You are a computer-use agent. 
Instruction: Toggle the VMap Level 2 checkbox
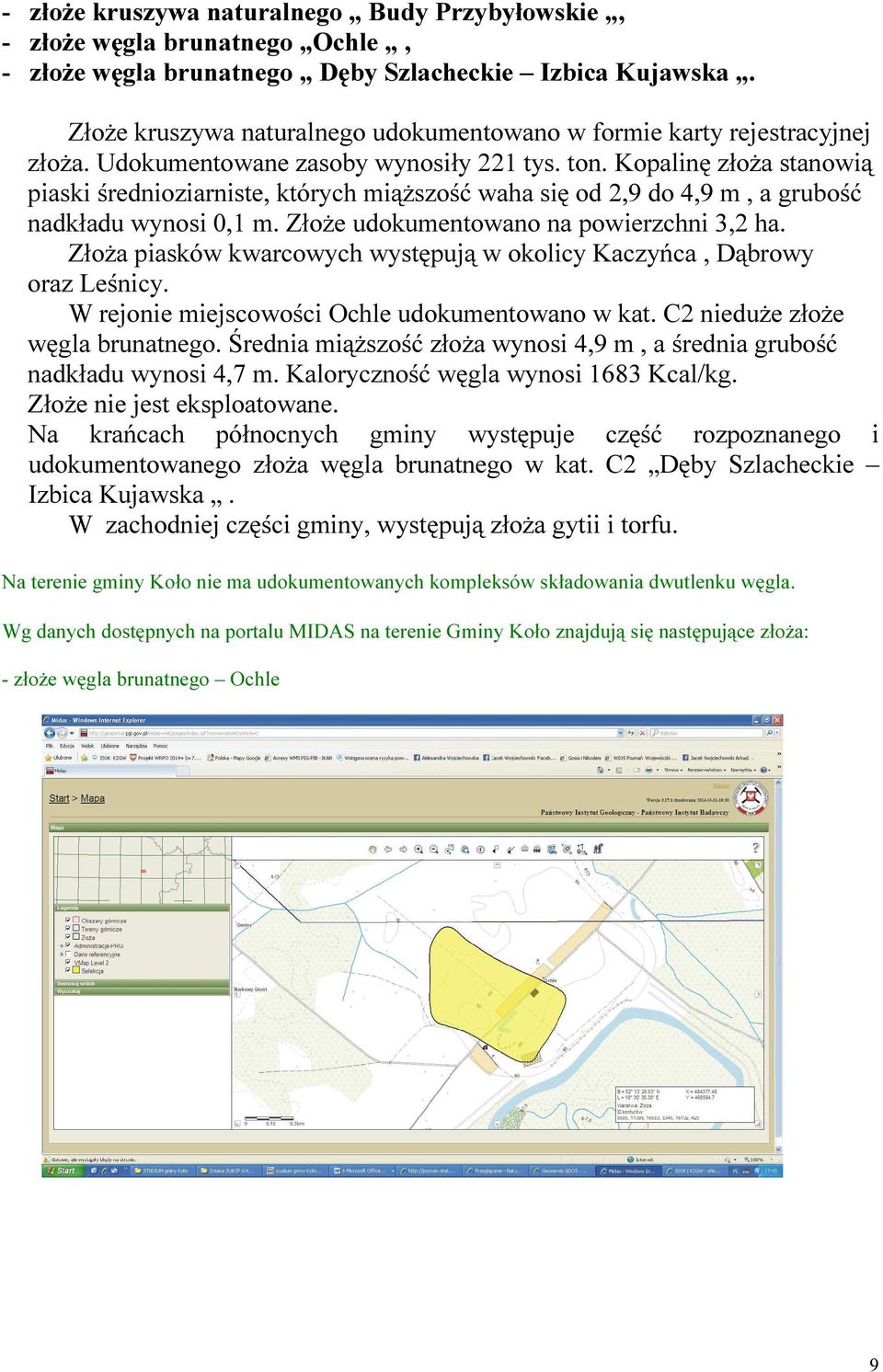pyautogui.click(x=68, y=962)
